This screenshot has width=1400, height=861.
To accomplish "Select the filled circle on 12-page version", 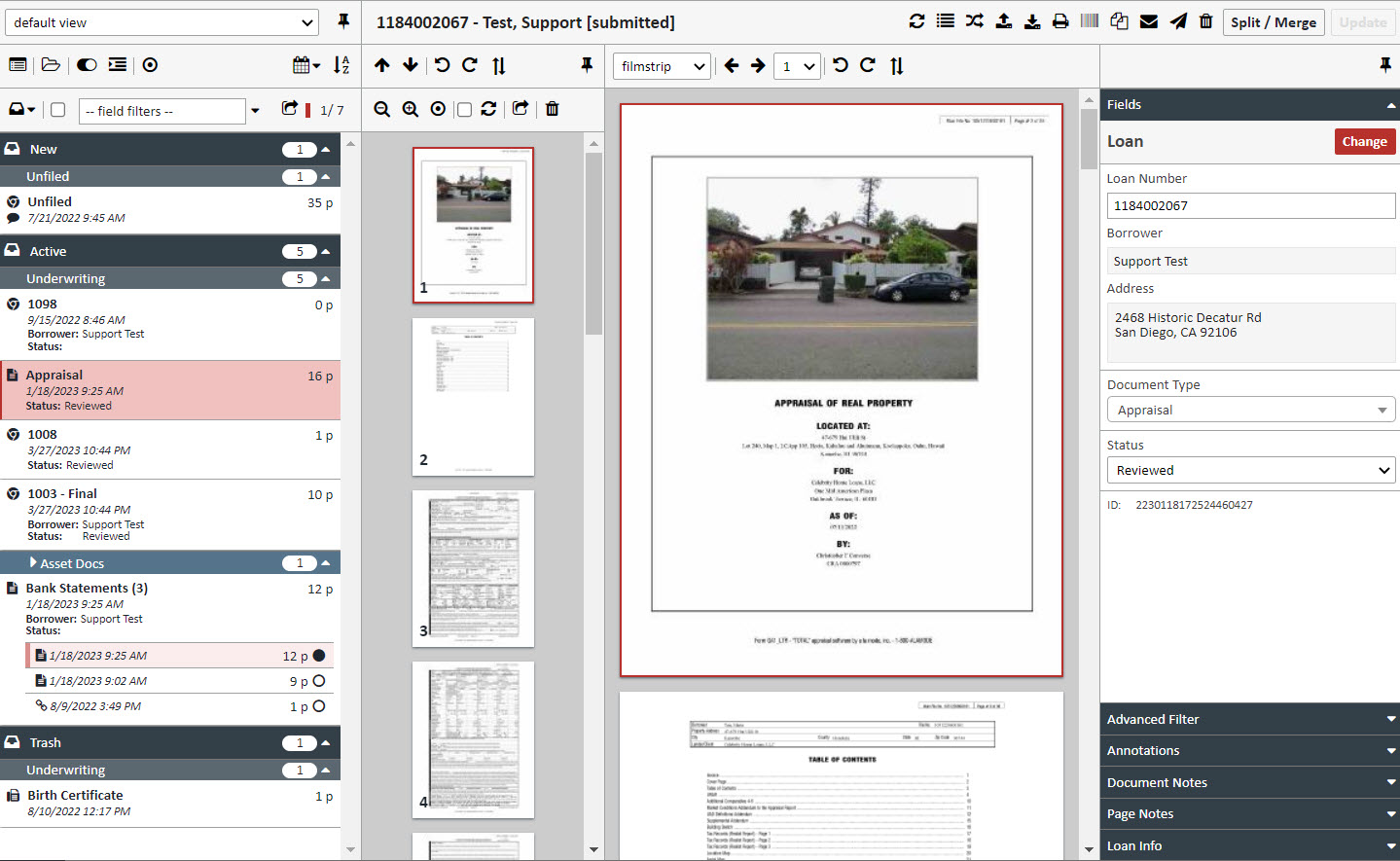I will 319,656.
